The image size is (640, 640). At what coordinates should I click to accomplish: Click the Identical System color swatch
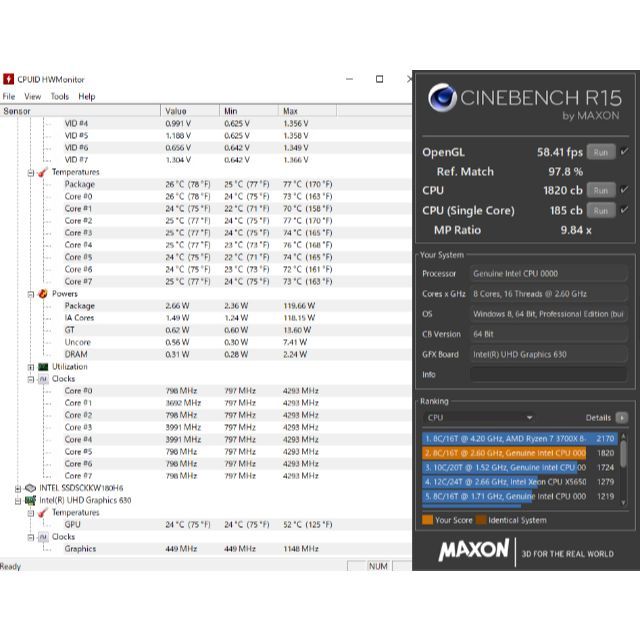click(x=481, y=520)
